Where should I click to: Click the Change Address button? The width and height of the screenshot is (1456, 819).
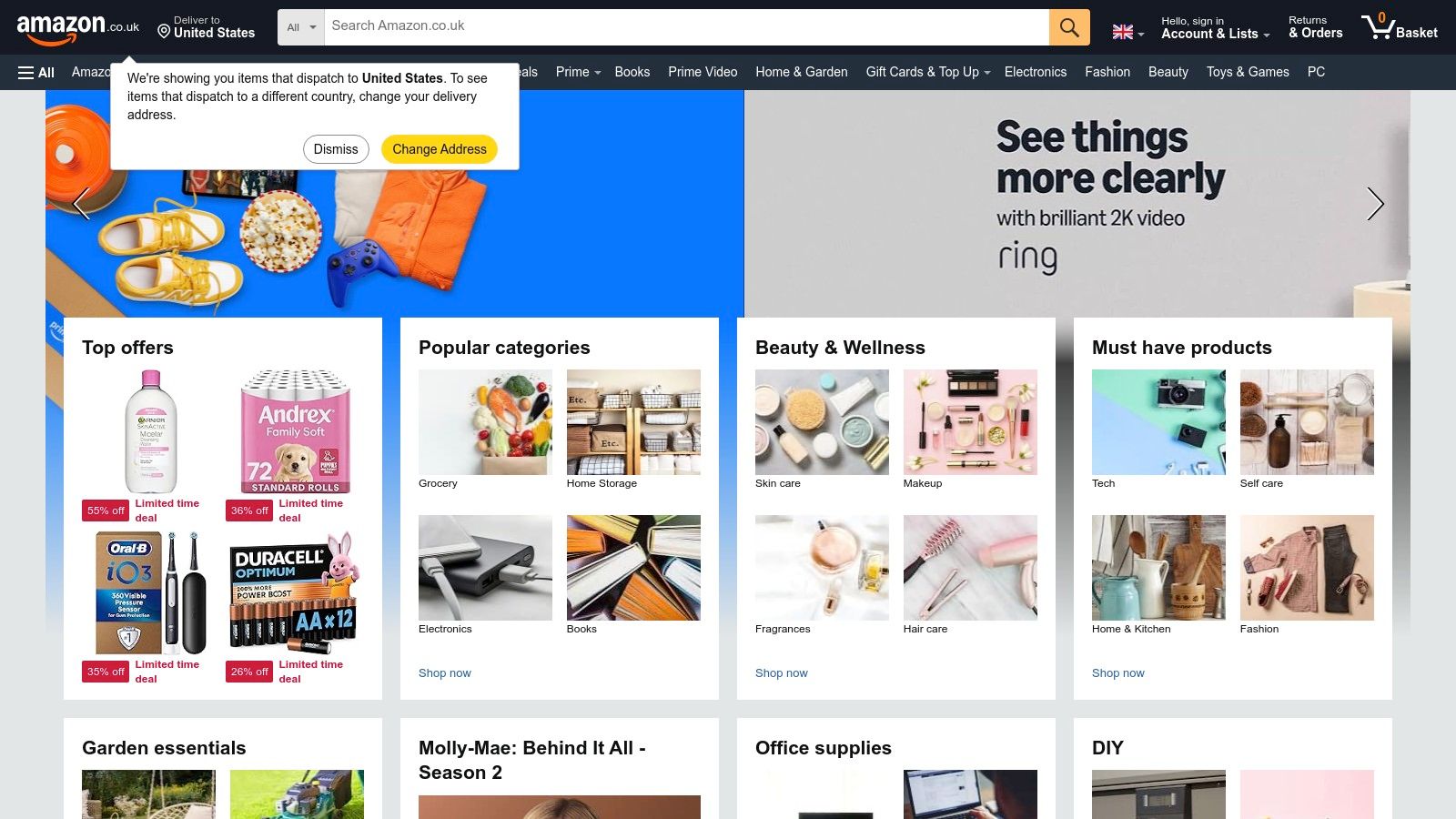[x=440, y=149]
